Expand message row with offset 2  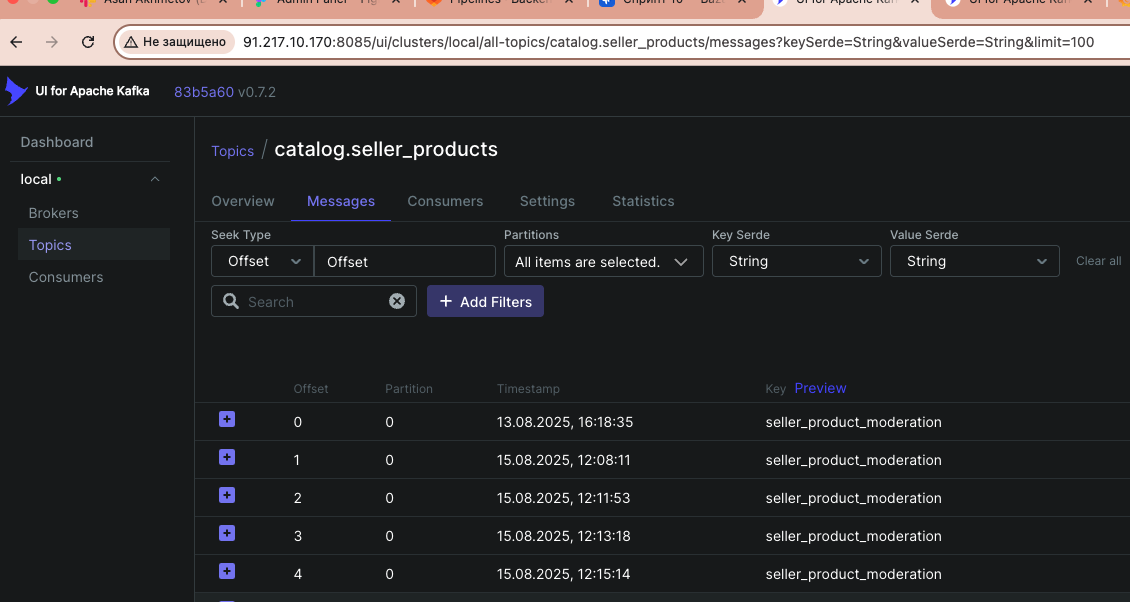[227, 496]
